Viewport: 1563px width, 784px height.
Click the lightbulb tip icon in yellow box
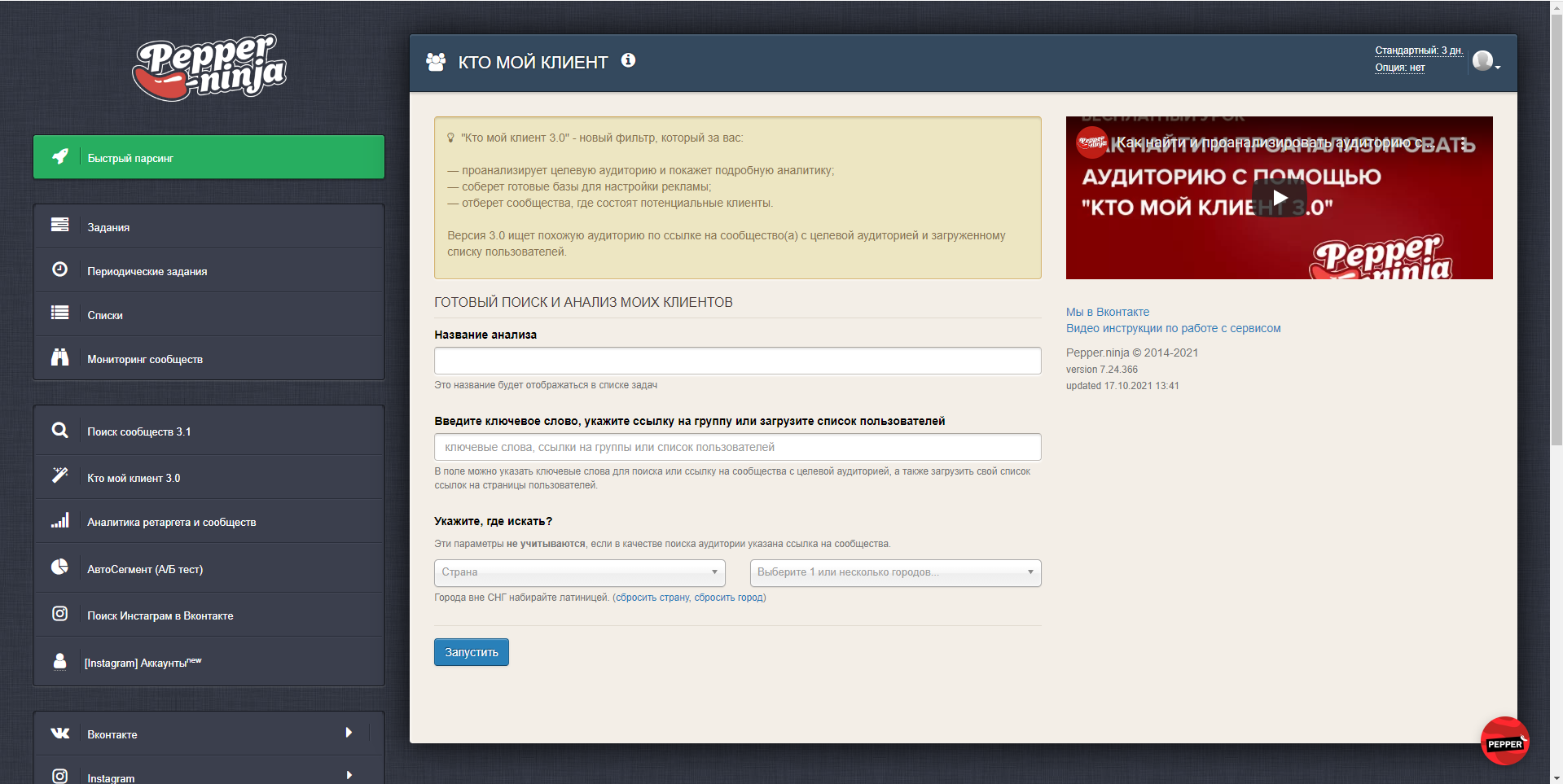coord(450,138)
